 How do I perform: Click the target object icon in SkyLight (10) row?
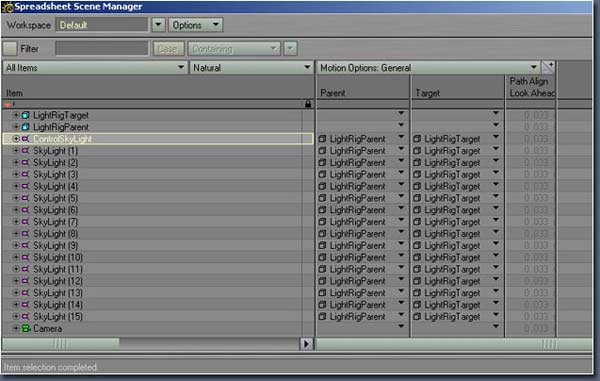(x=417, y=257)
